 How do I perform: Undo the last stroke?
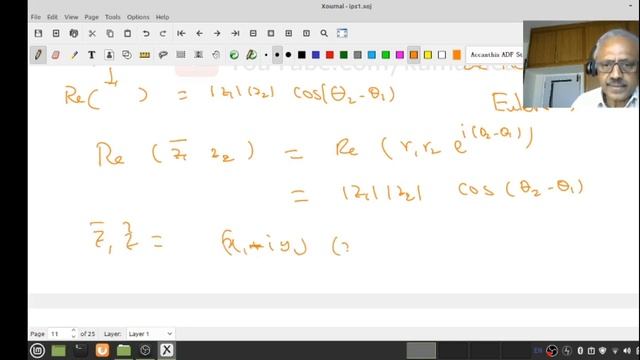coord(146,33)
